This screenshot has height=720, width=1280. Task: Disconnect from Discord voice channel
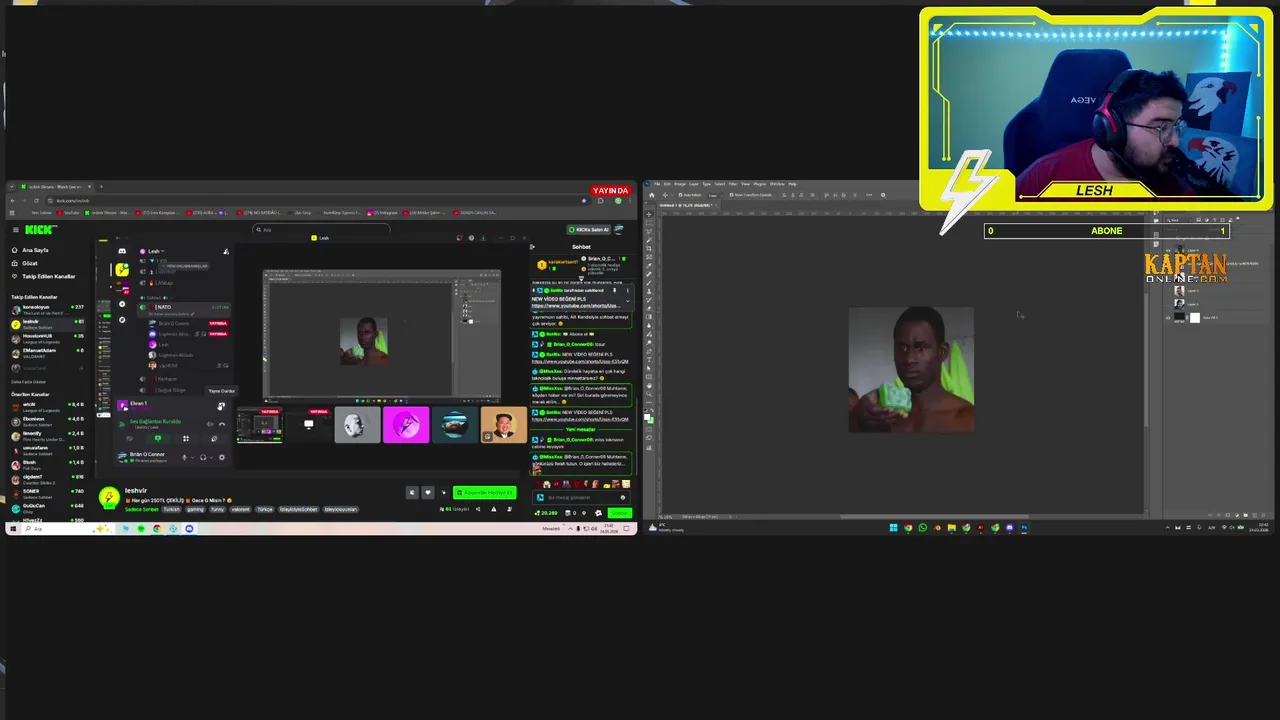pos(222,424)
